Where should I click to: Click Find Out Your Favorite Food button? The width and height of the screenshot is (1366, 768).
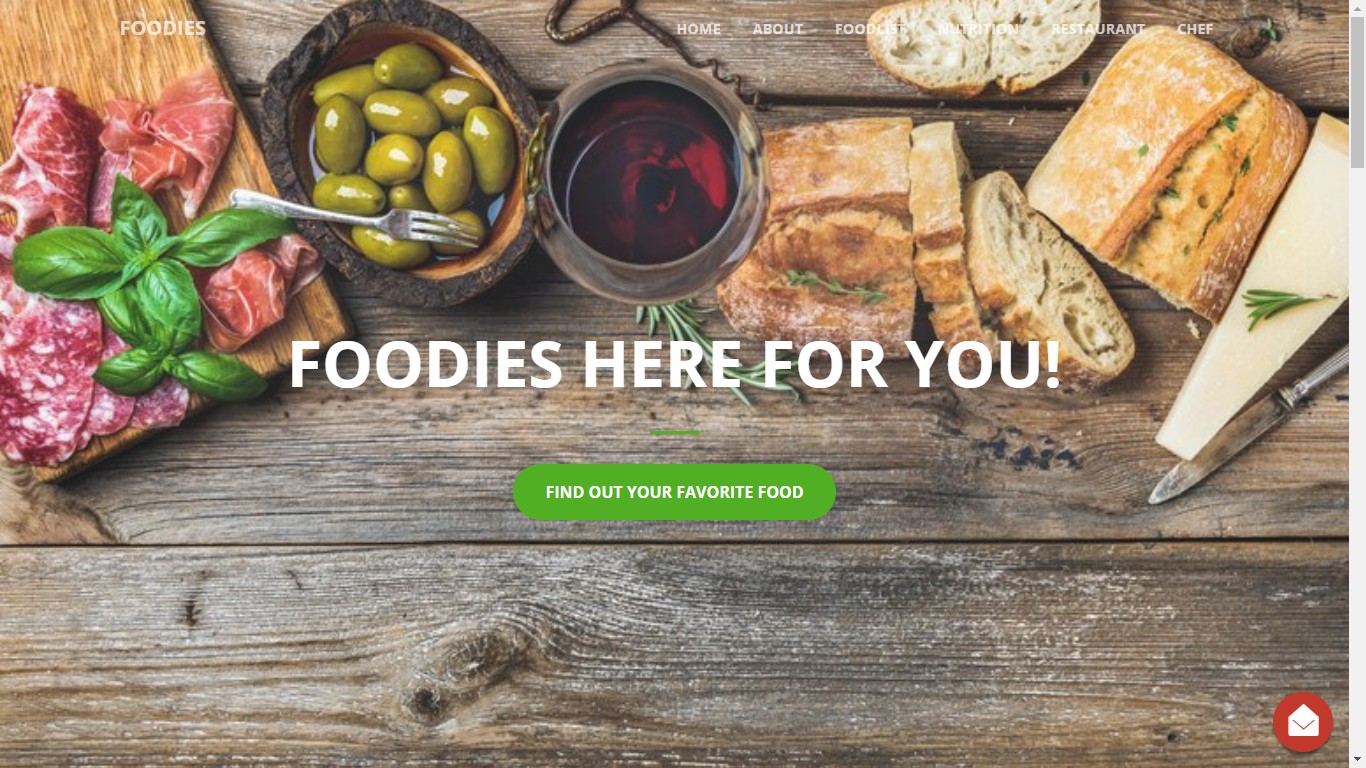pyautogui.click(x=674, y=492)
